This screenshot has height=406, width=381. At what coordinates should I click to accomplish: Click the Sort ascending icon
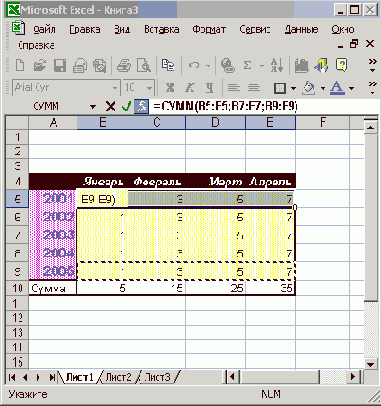click(x=277, y=65)
